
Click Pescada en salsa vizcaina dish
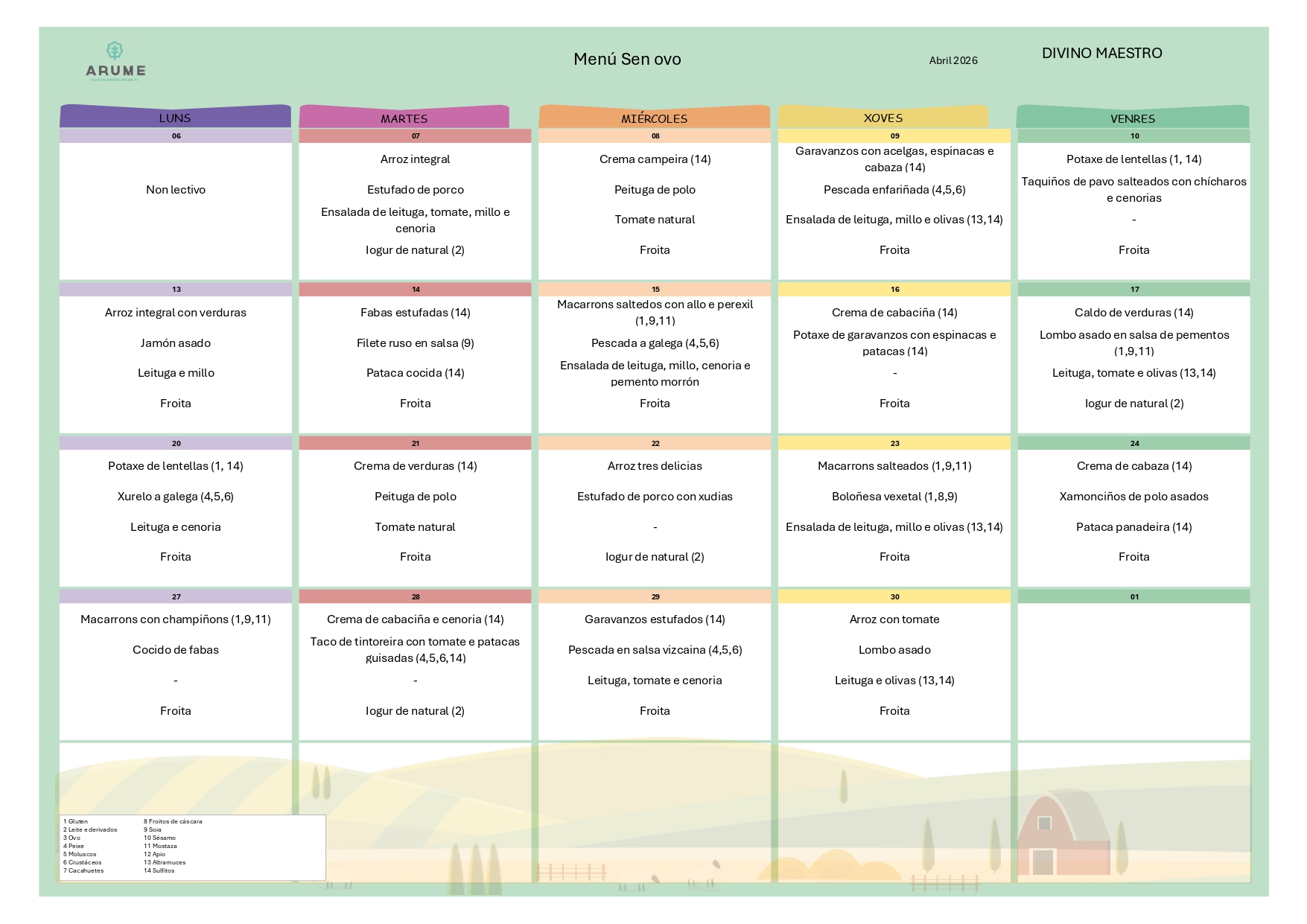pos(655,650)
